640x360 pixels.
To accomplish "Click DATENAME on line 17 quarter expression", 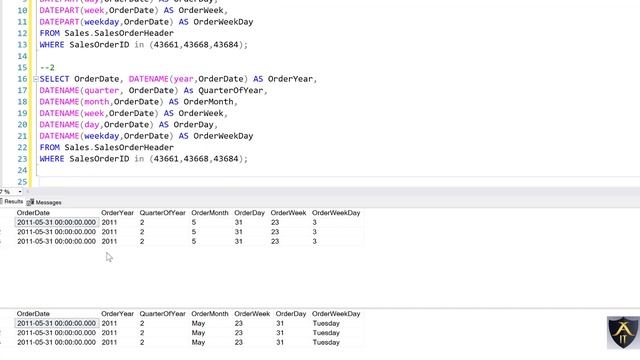I will 59,90.
